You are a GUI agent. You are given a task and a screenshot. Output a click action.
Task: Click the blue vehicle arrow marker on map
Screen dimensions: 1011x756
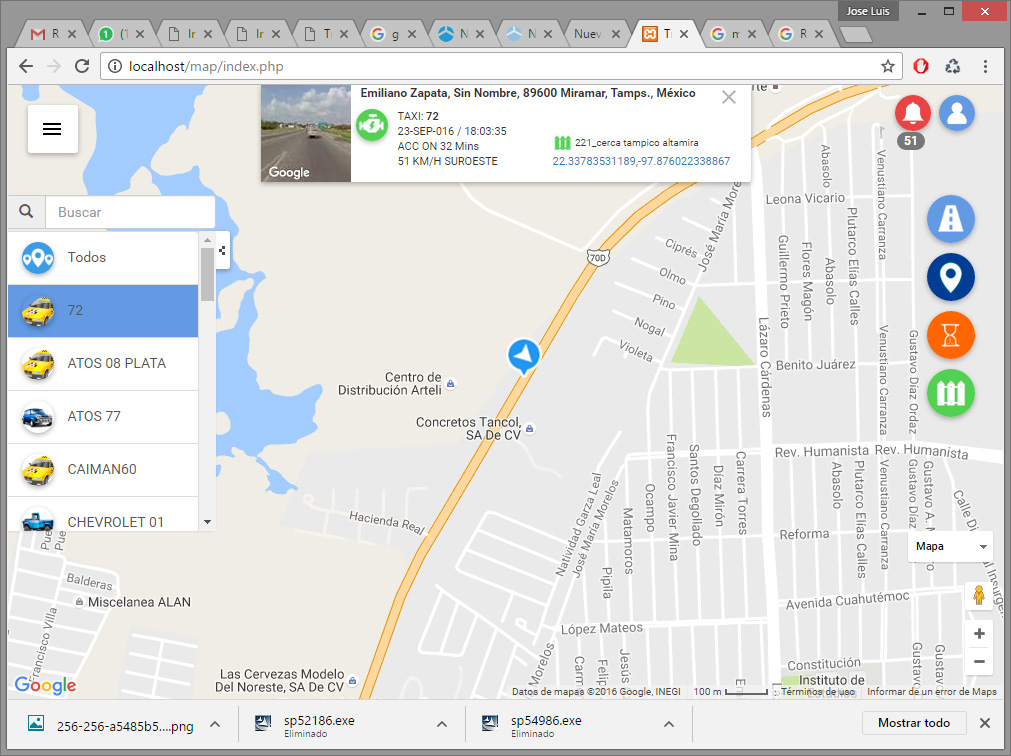pos(523,355)
